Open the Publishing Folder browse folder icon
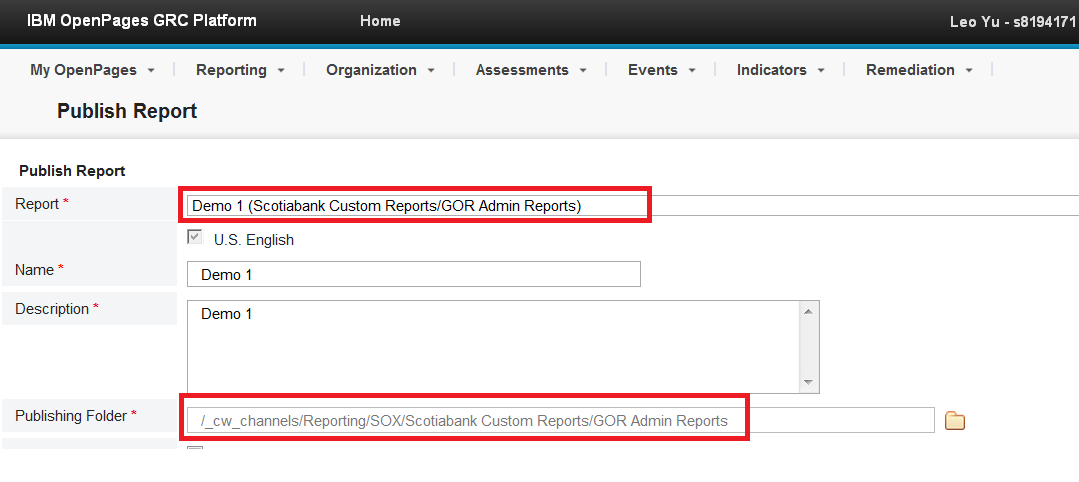This screenshot has width=1079, height=482. (x=954, y=420)
